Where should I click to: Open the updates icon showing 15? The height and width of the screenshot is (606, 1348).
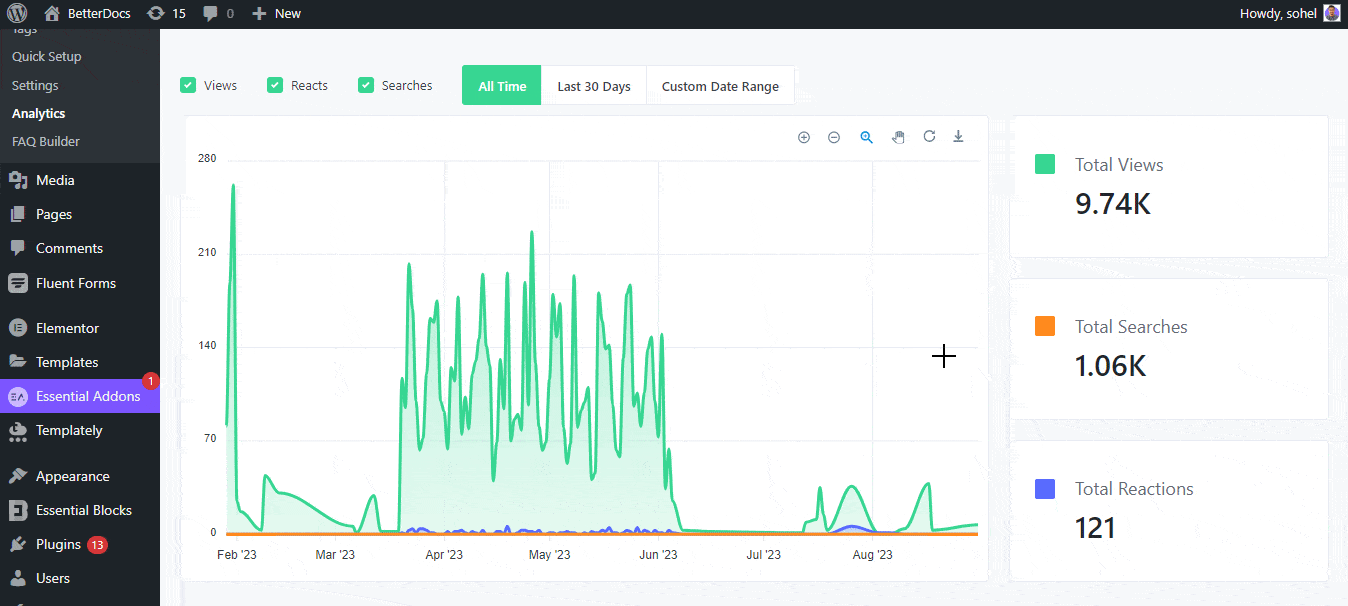(x=165, y=13)
